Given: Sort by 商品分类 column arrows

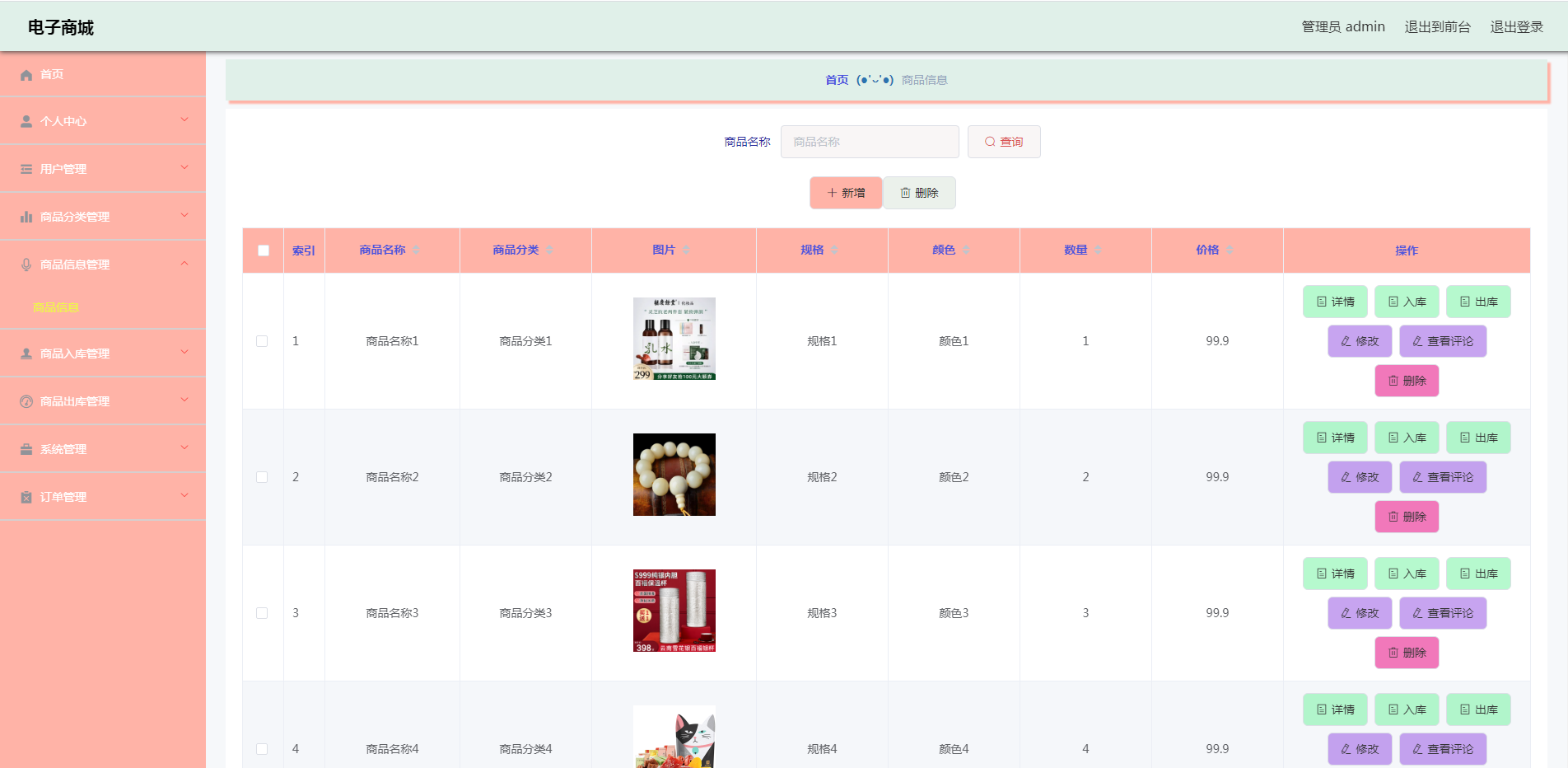Looking at the screenshot, I should click(549, 250).
